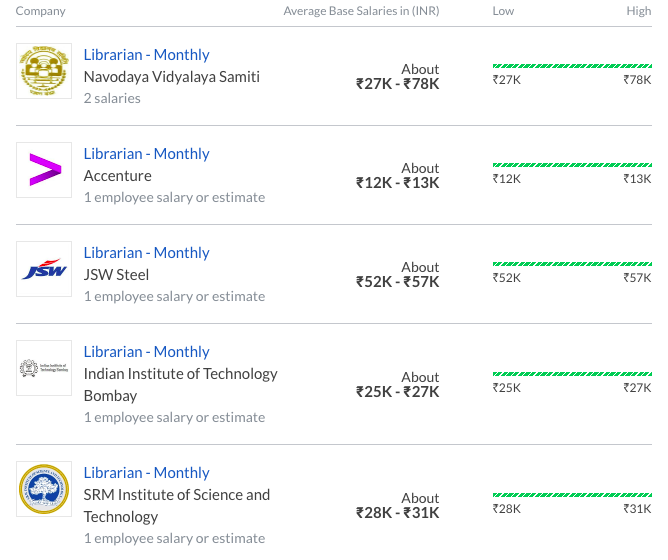Click the JSW Steel salary range bar

(x=571, y=264)
